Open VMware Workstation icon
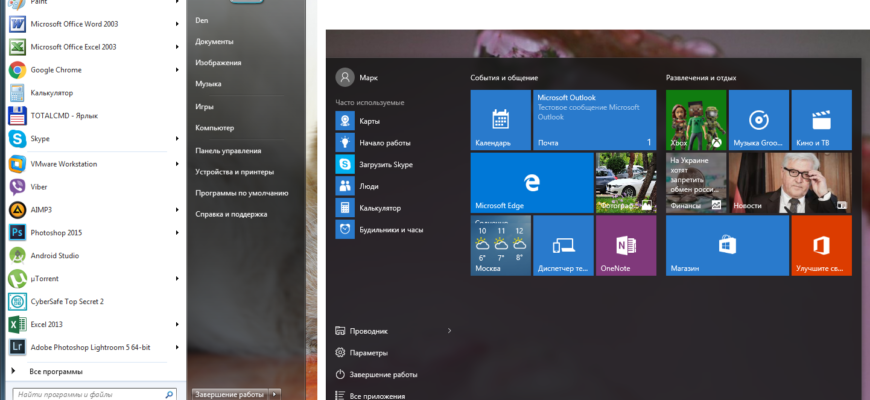This screenshot has width=870, height=400. coord(17,164)
